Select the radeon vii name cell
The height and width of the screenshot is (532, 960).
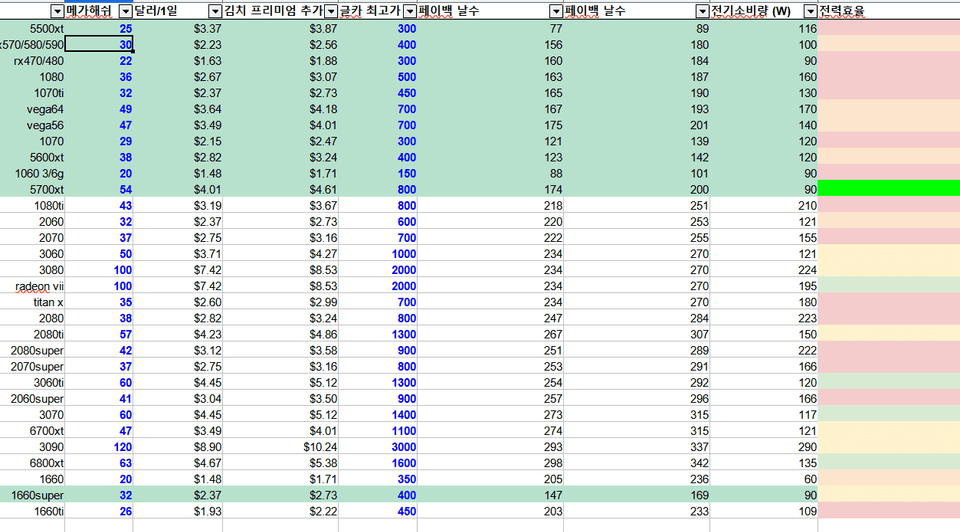(32, 286)
